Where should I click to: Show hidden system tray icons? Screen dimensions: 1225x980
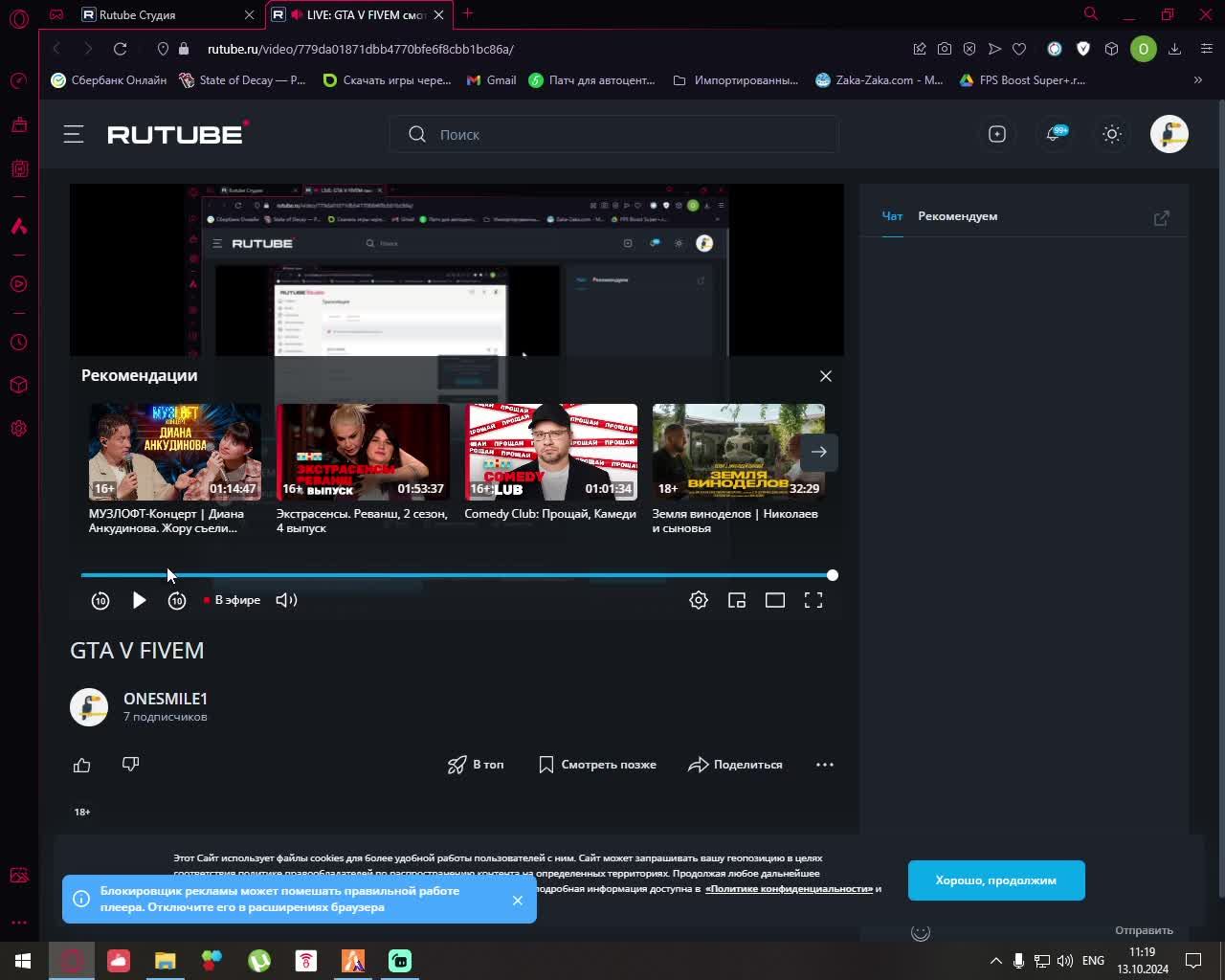(995, 961)
